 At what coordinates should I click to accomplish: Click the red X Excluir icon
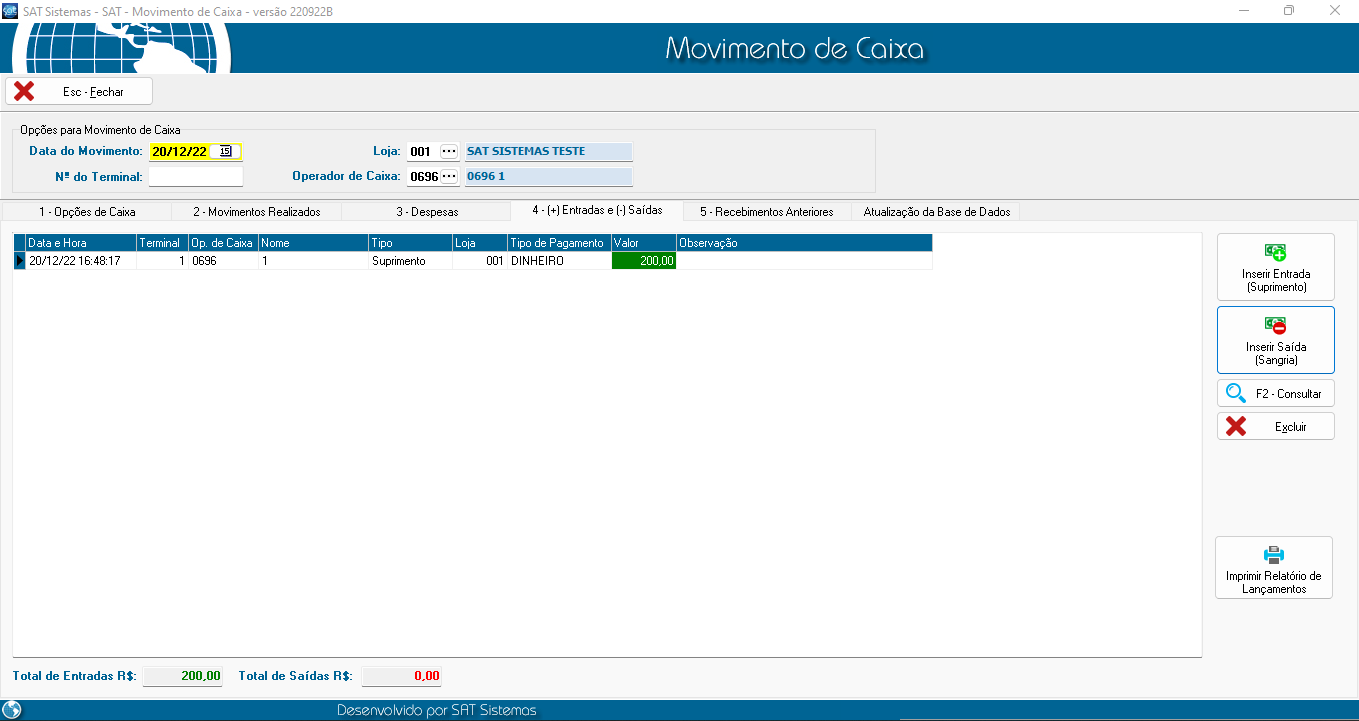point(1236,426)
